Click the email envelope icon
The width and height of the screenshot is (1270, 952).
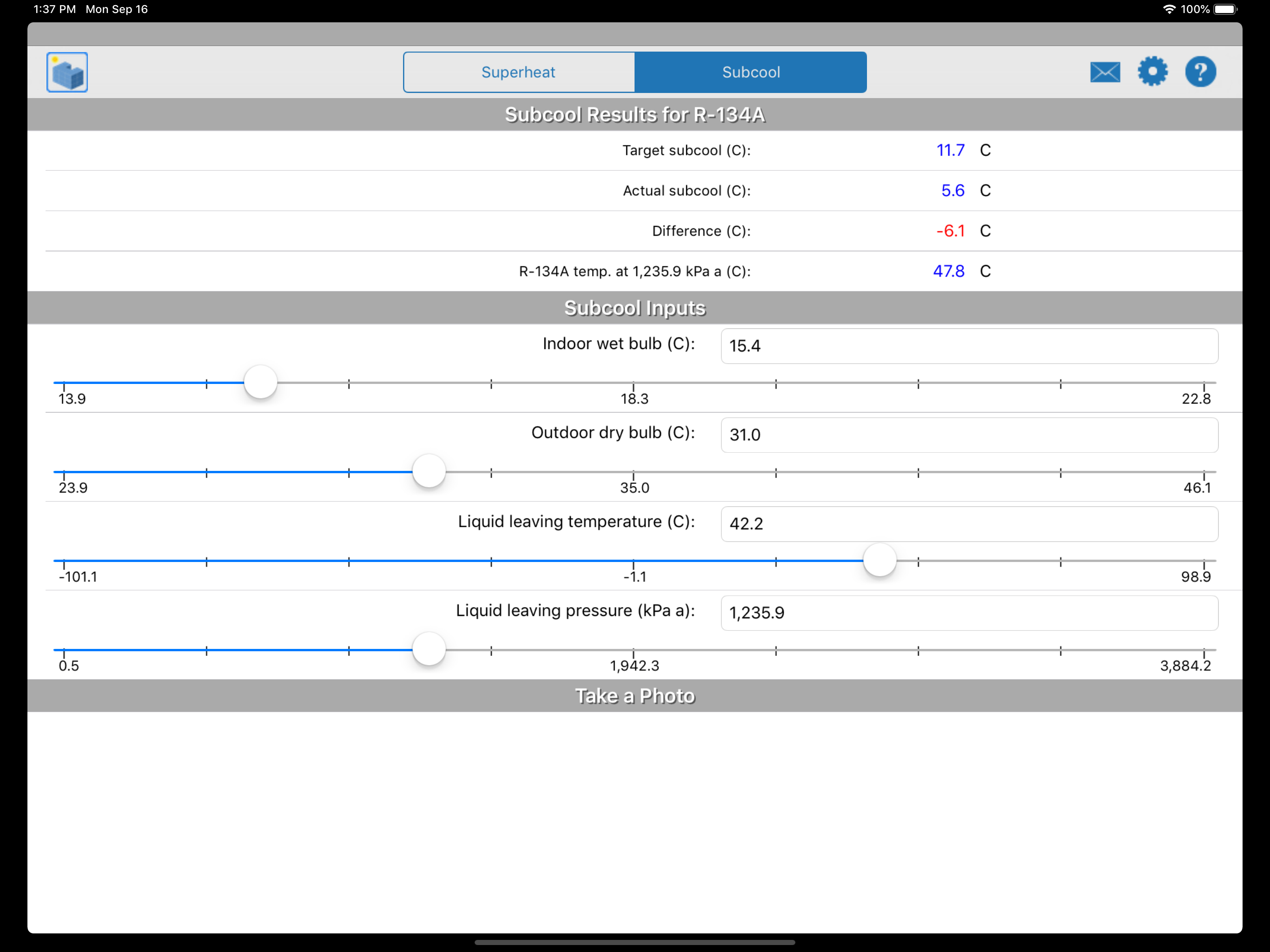click(1105, 73)
